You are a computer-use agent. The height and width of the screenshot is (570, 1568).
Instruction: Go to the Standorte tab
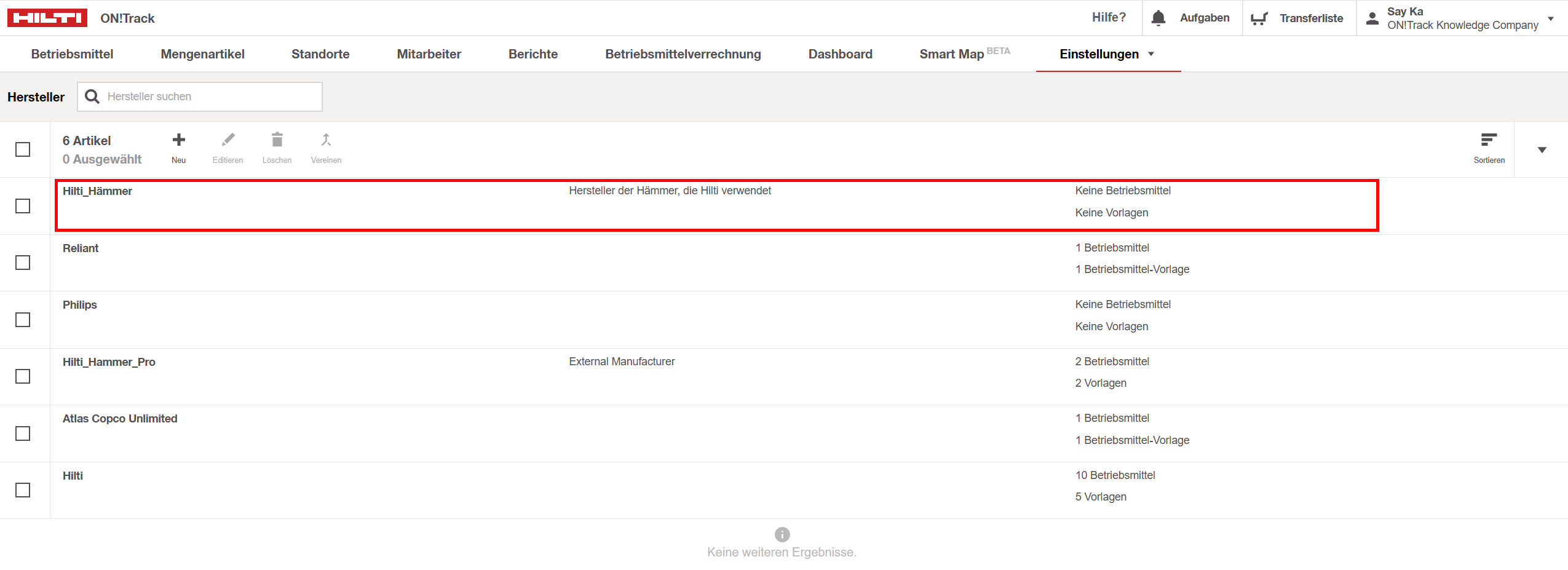coord(320,54)
